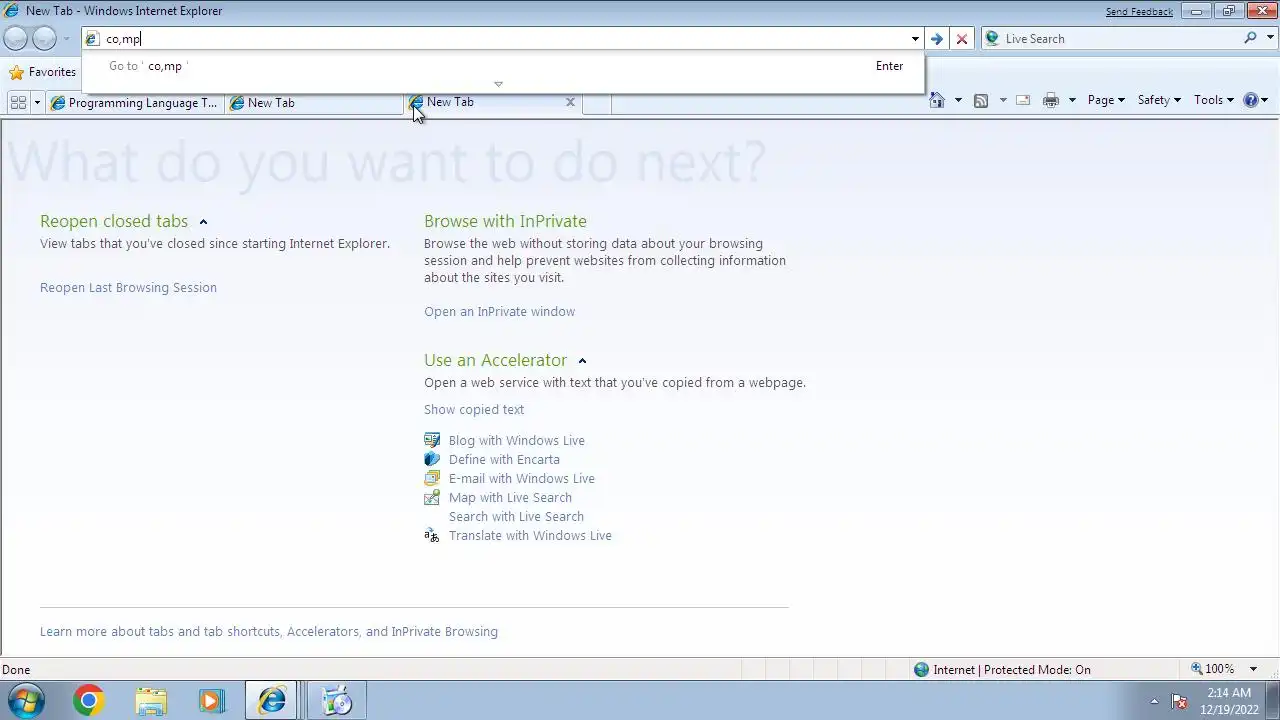
Task: Click the Send Feedback link
Action: (x=1139, y=11)
